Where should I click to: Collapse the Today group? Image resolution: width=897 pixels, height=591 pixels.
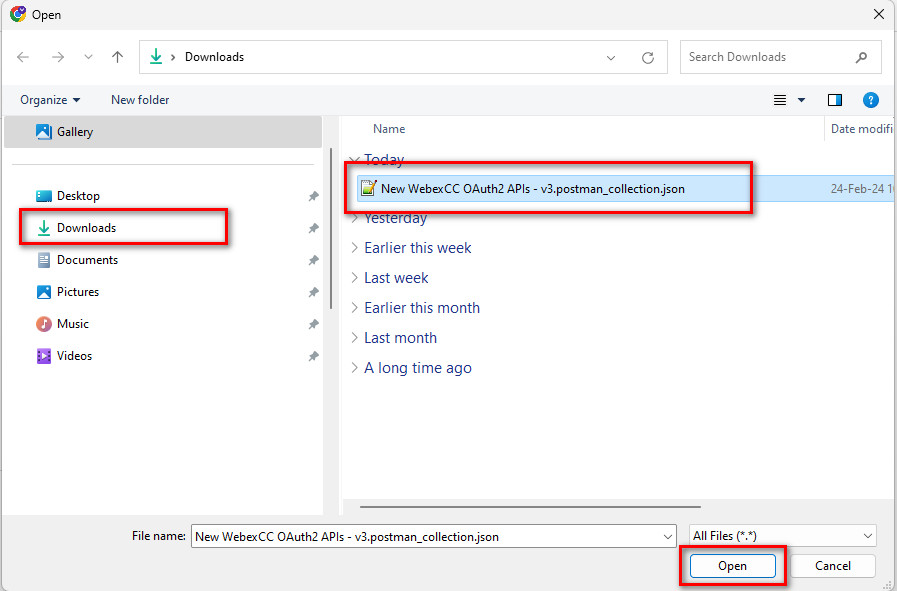[x=355, y=160]
